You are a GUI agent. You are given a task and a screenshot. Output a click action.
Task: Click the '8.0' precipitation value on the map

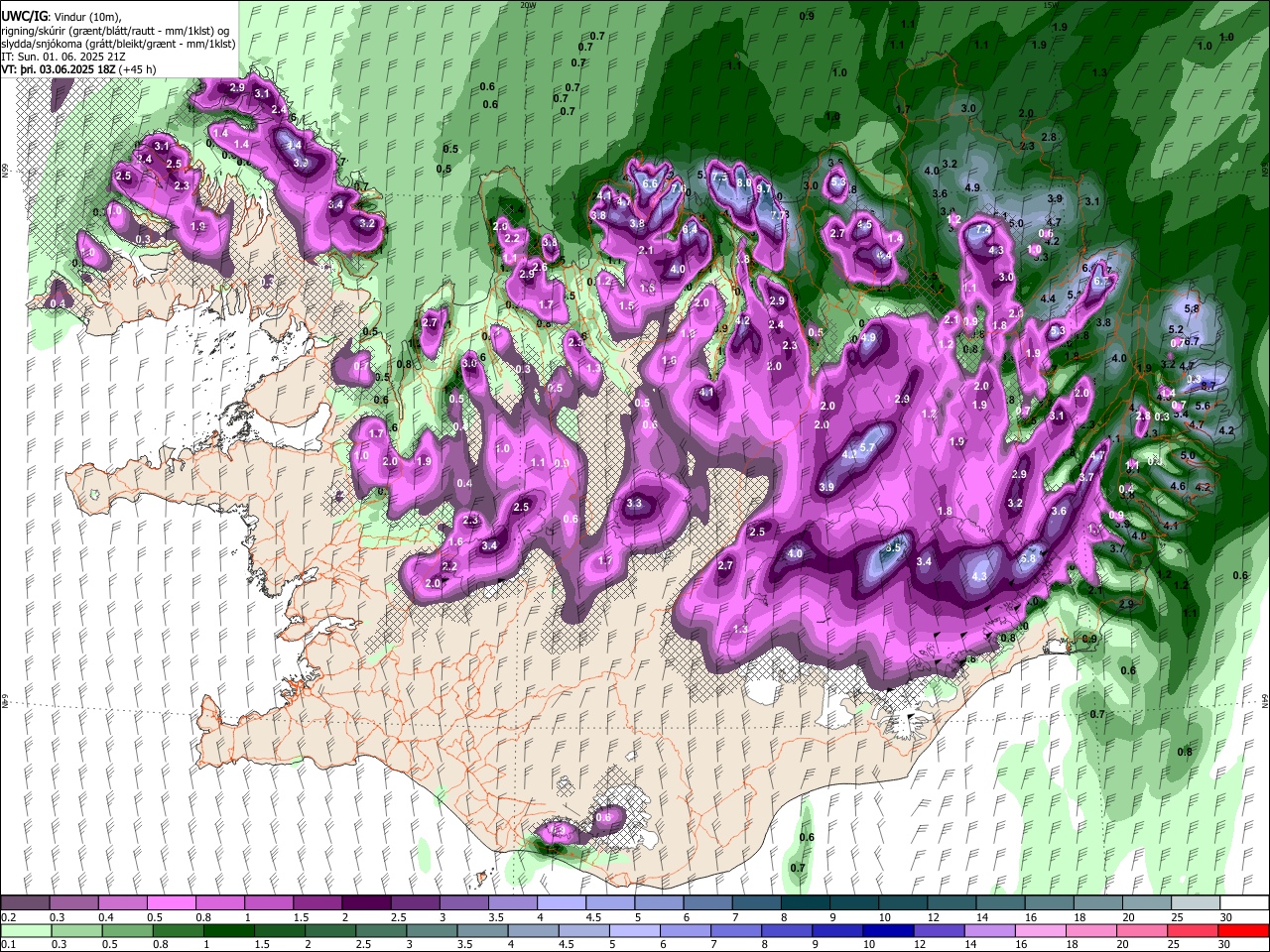744,182
